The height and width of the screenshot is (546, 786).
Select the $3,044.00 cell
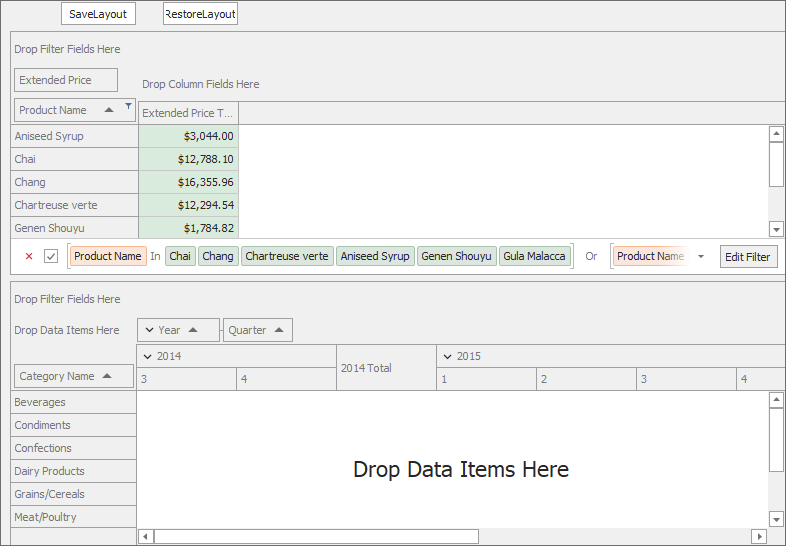click(188, 136)
